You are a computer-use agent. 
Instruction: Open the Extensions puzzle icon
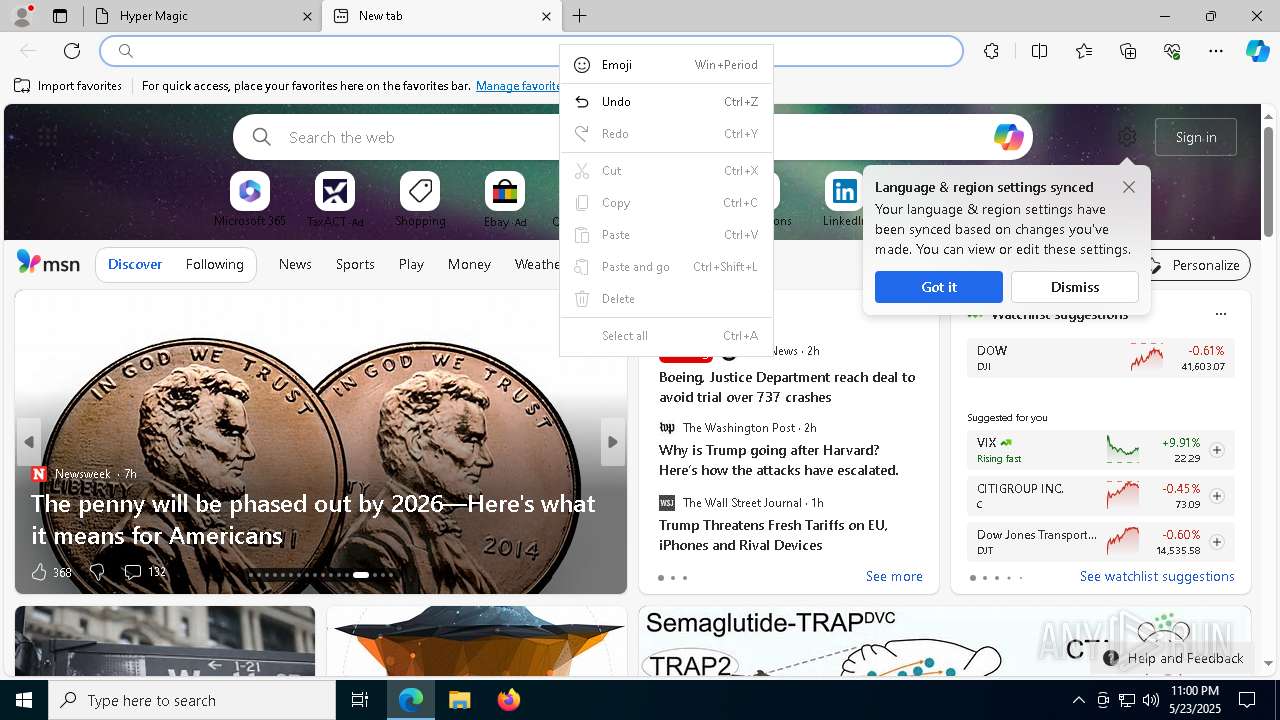pos(991,51)
